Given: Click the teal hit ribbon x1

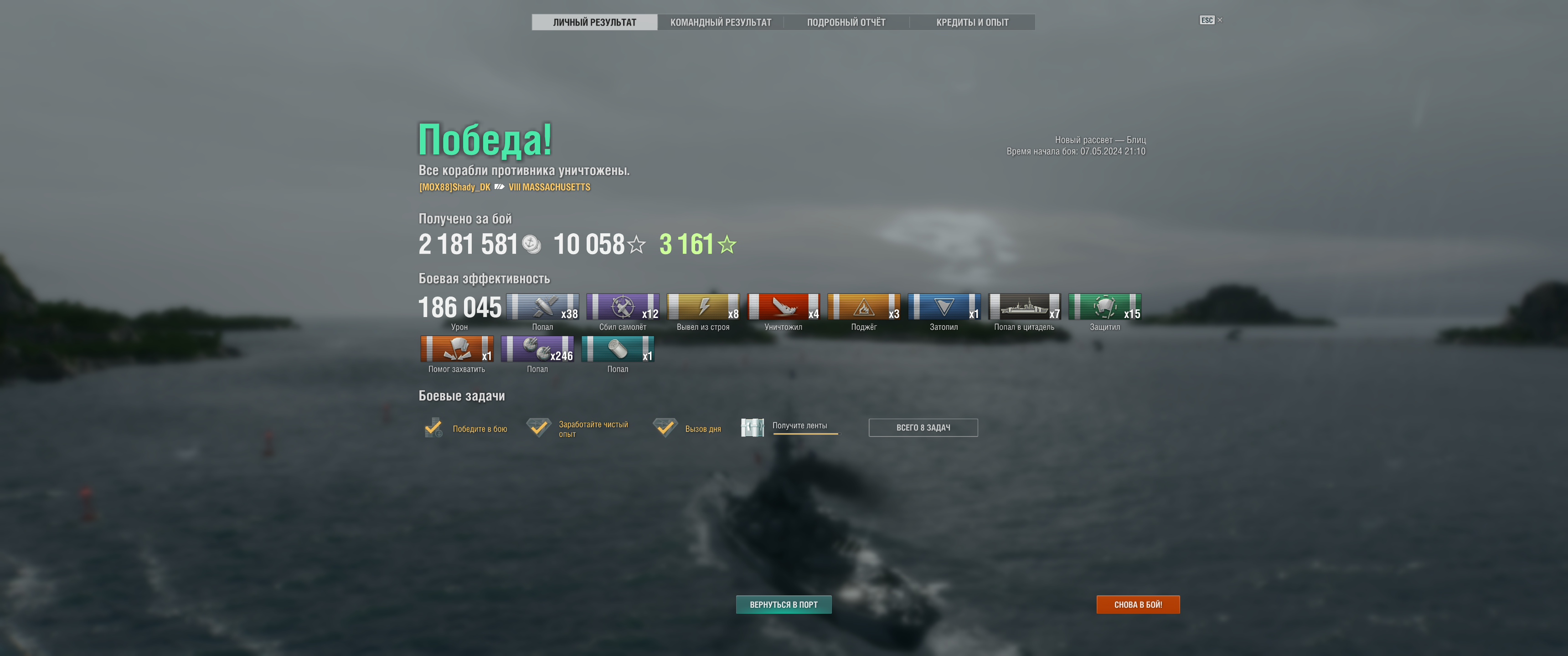Looking at the screenshot, I should 617,348.
